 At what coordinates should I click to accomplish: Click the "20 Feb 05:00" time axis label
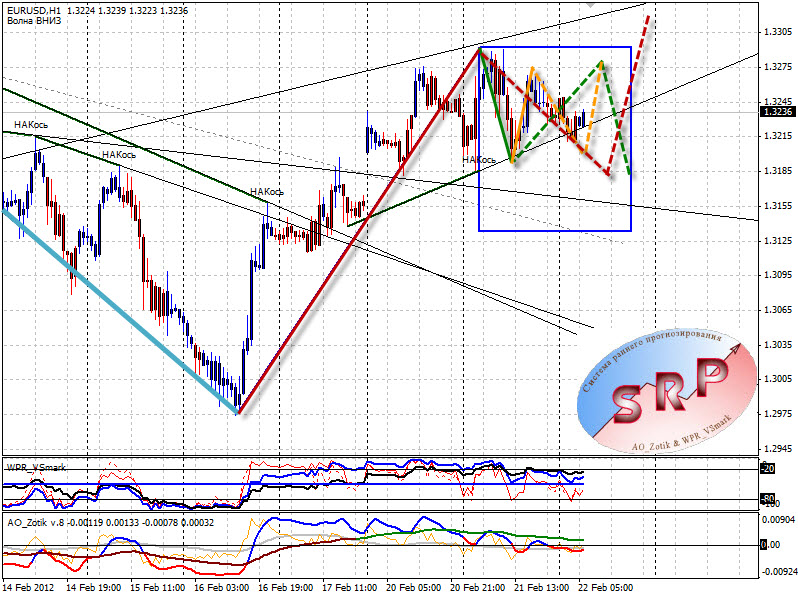[414, 587]
